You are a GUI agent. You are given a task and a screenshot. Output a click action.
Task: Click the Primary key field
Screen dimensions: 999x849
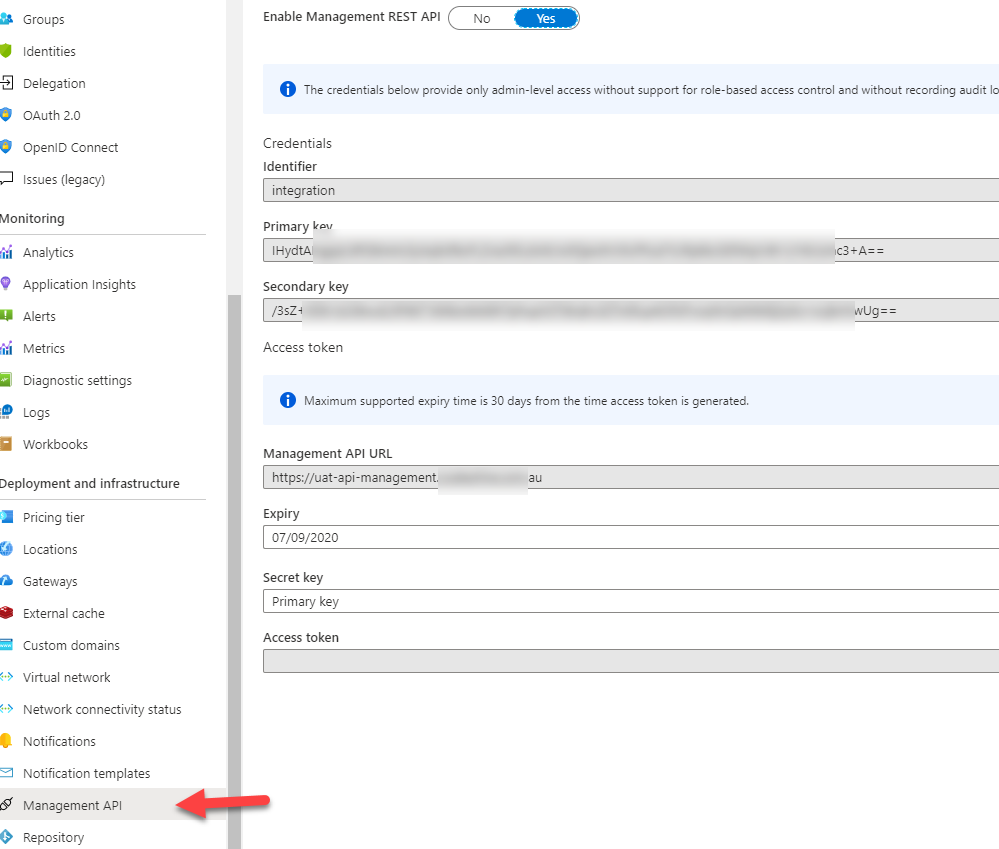[x=630, y=250]
